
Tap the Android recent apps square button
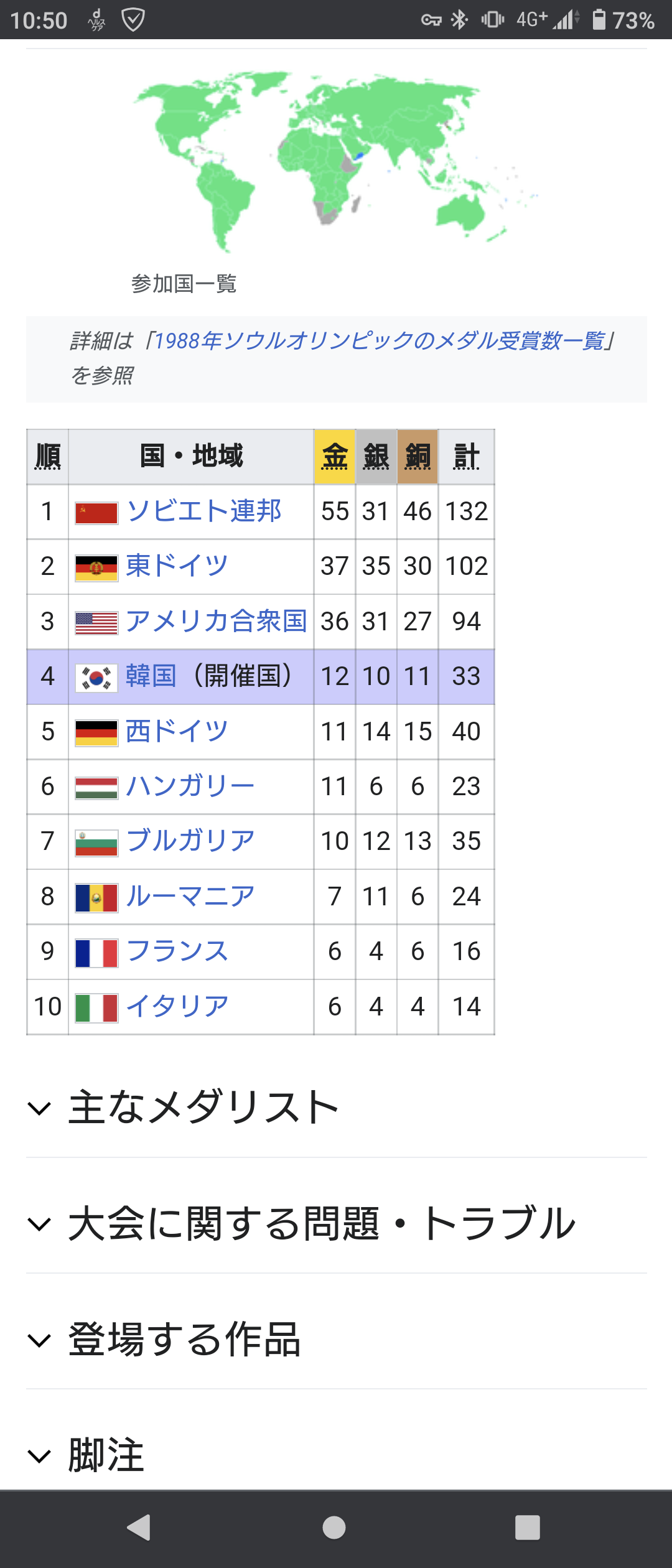[x=528, y=1528]
